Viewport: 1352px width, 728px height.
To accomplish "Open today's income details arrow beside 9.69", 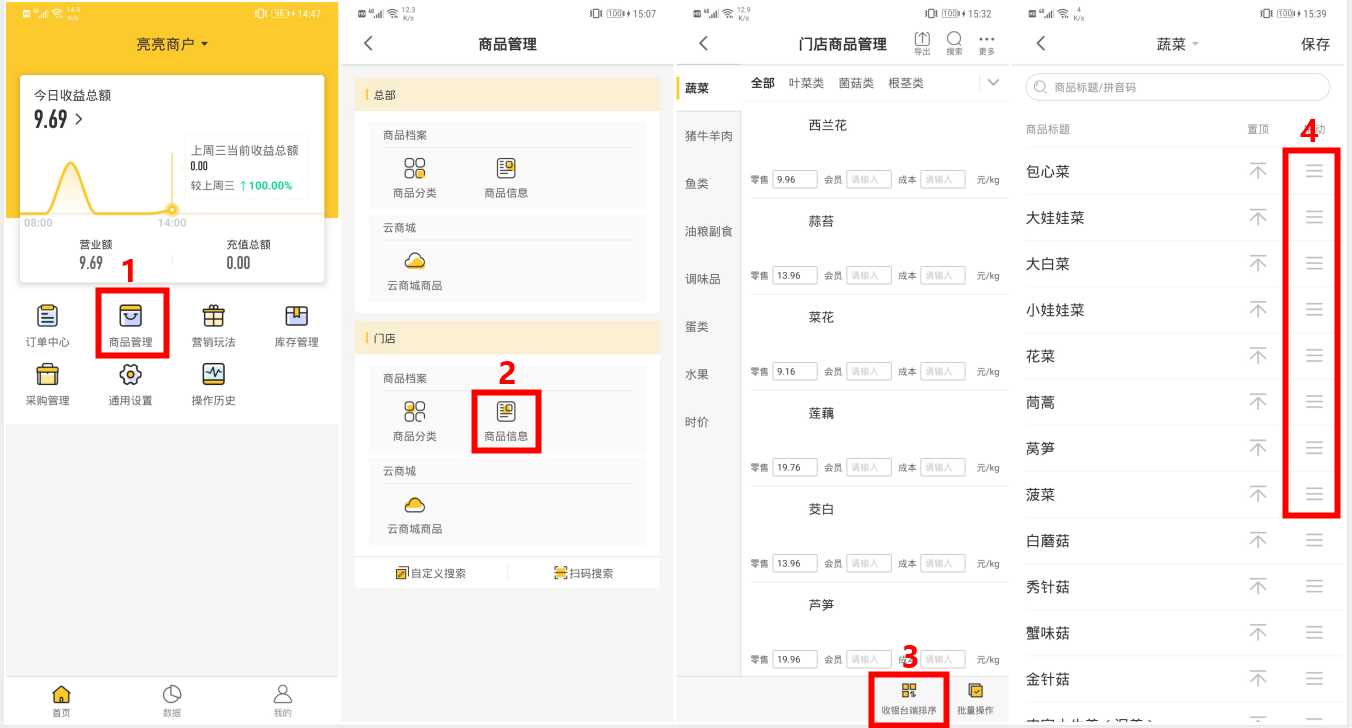I will 79,120.
